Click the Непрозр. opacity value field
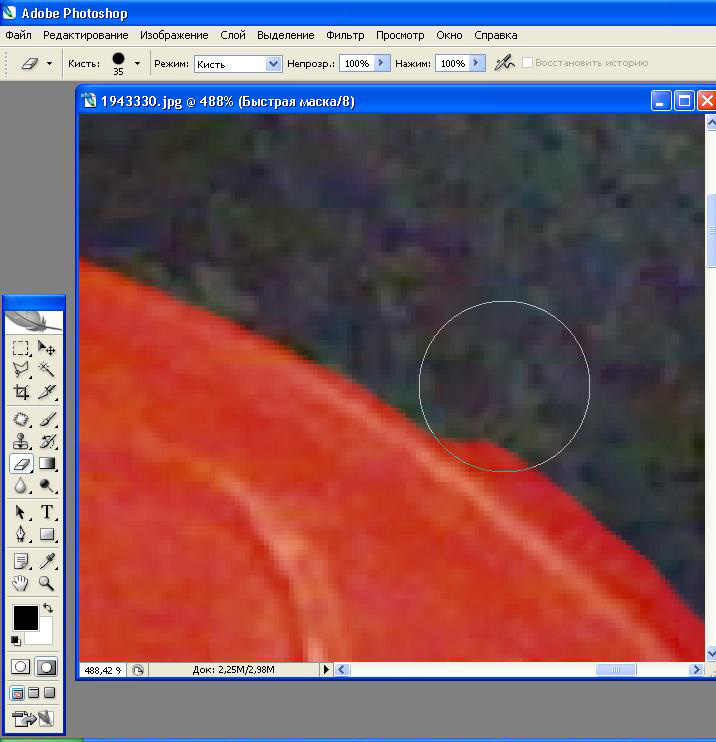Screen dimensions: 716x742 click(357, 63)
